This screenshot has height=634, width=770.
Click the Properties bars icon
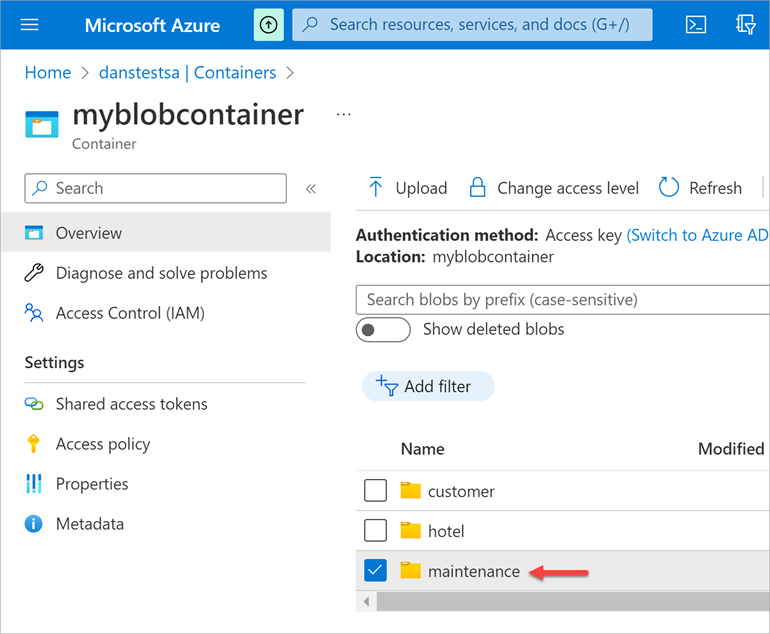coord(33,483)
